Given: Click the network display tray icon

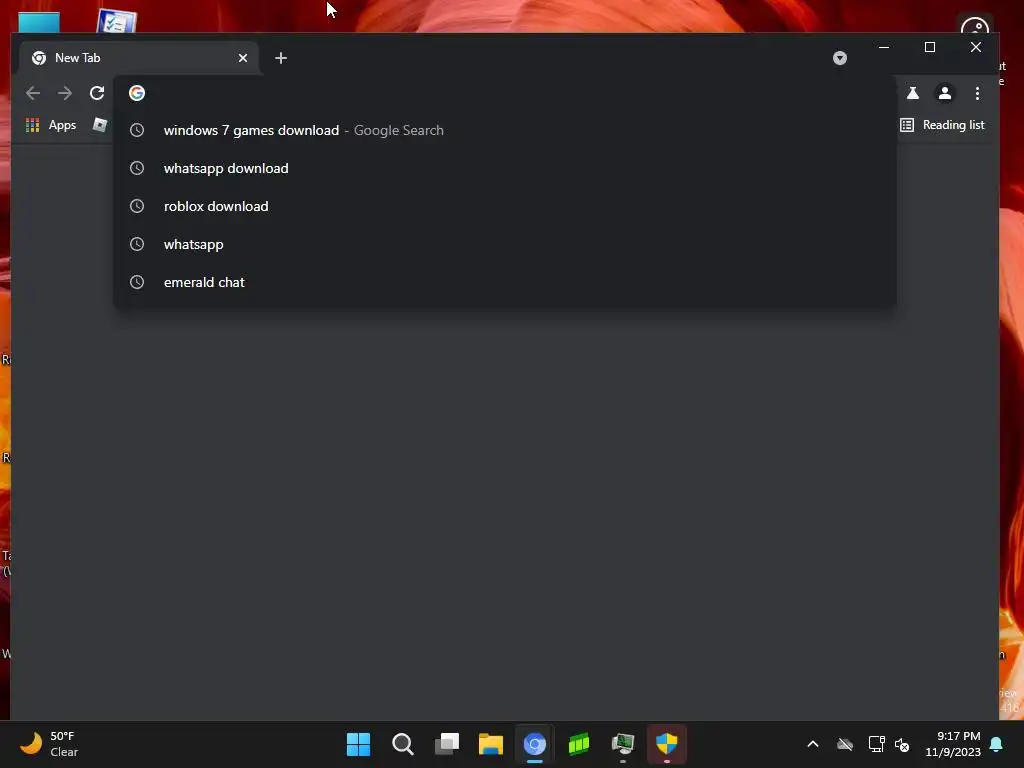Looking at the screenshot, I should click(876, 744).
